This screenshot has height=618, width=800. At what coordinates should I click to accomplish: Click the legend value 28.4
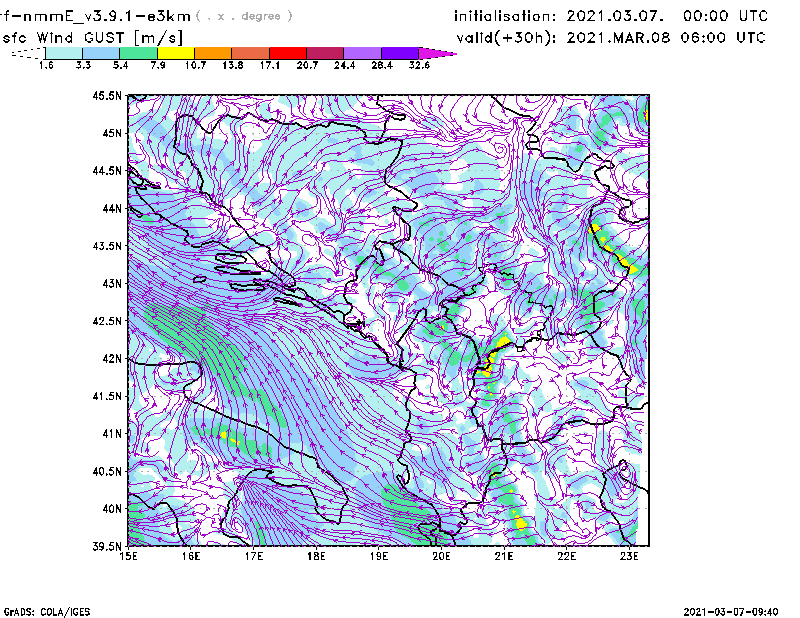382,65
